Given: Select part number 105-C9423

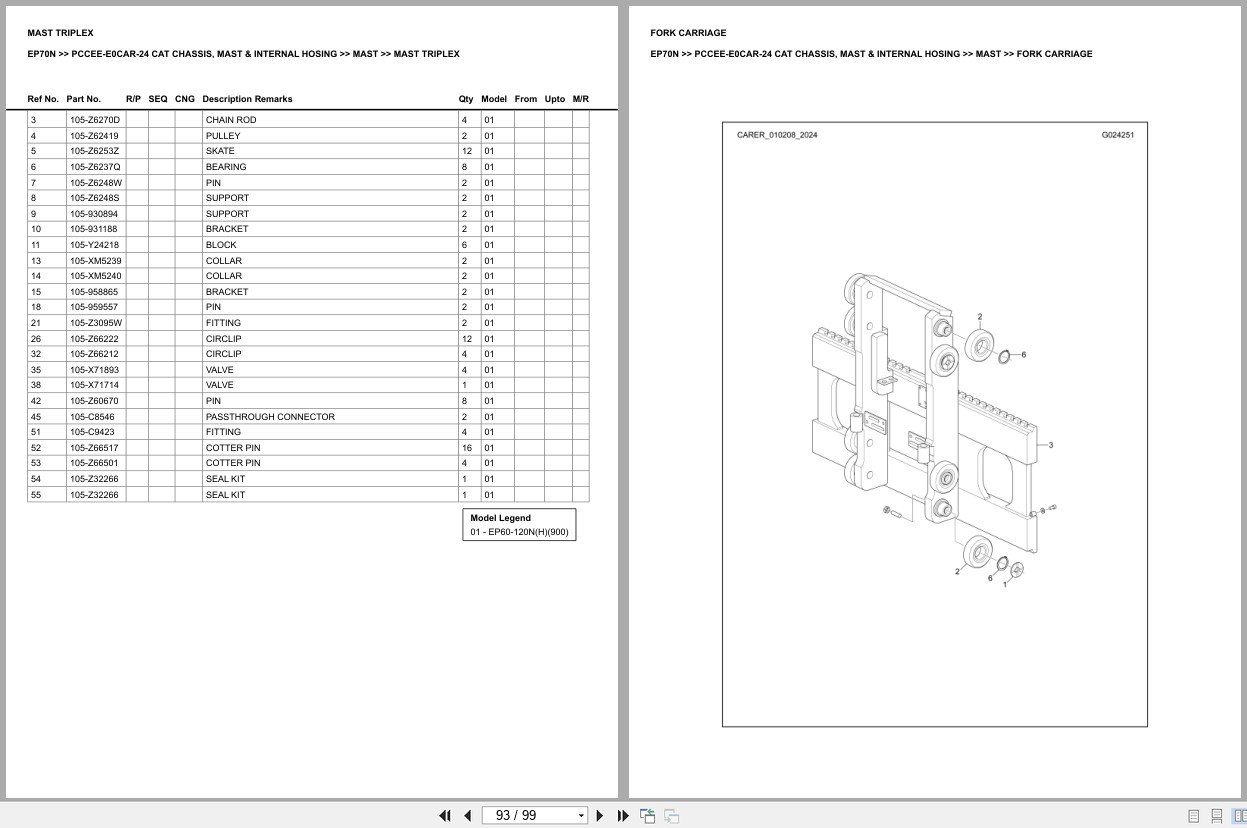Looking at the screenshot, I should point(92,432).
